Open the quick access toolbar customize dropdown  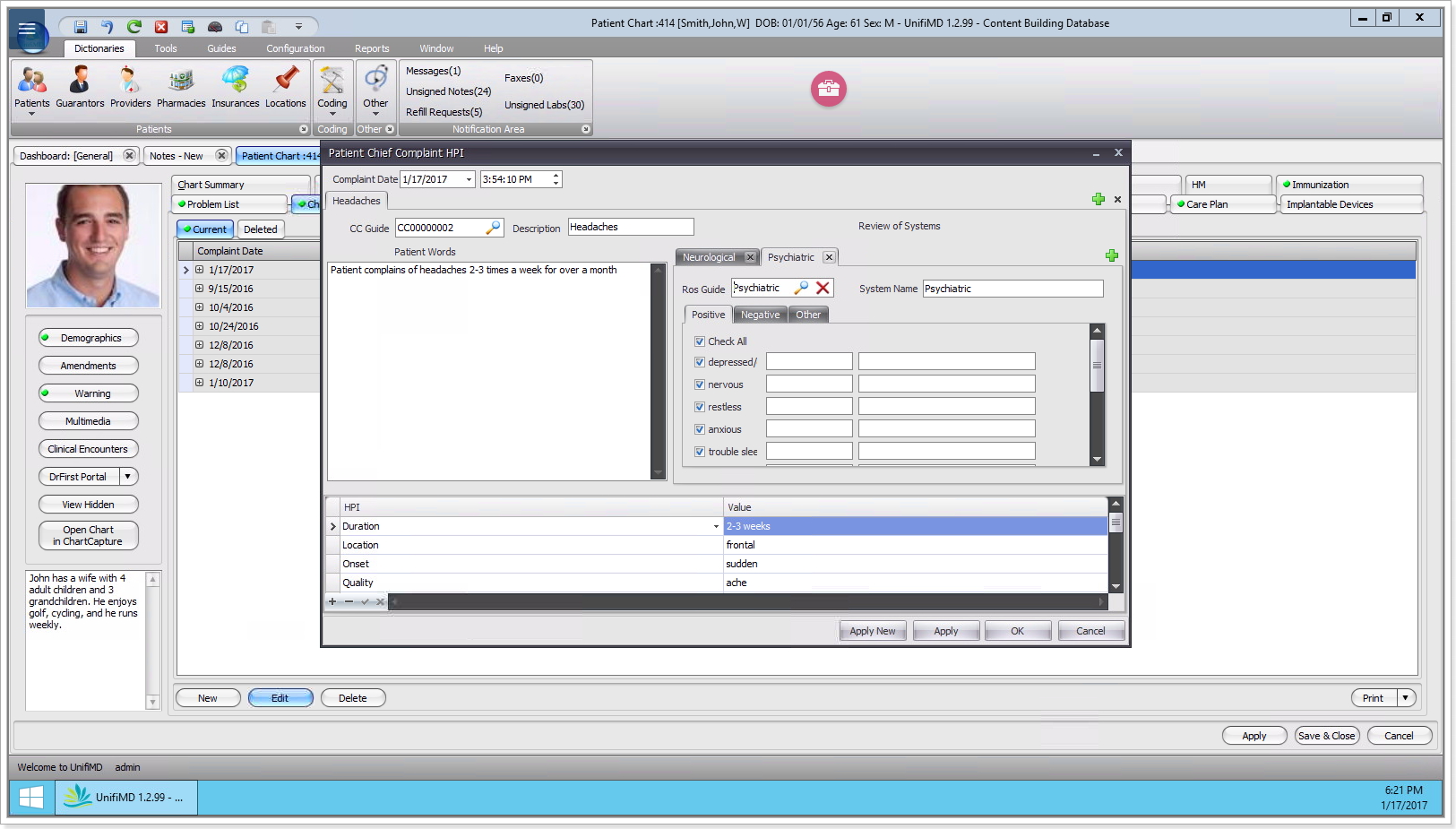click(298, 27)
